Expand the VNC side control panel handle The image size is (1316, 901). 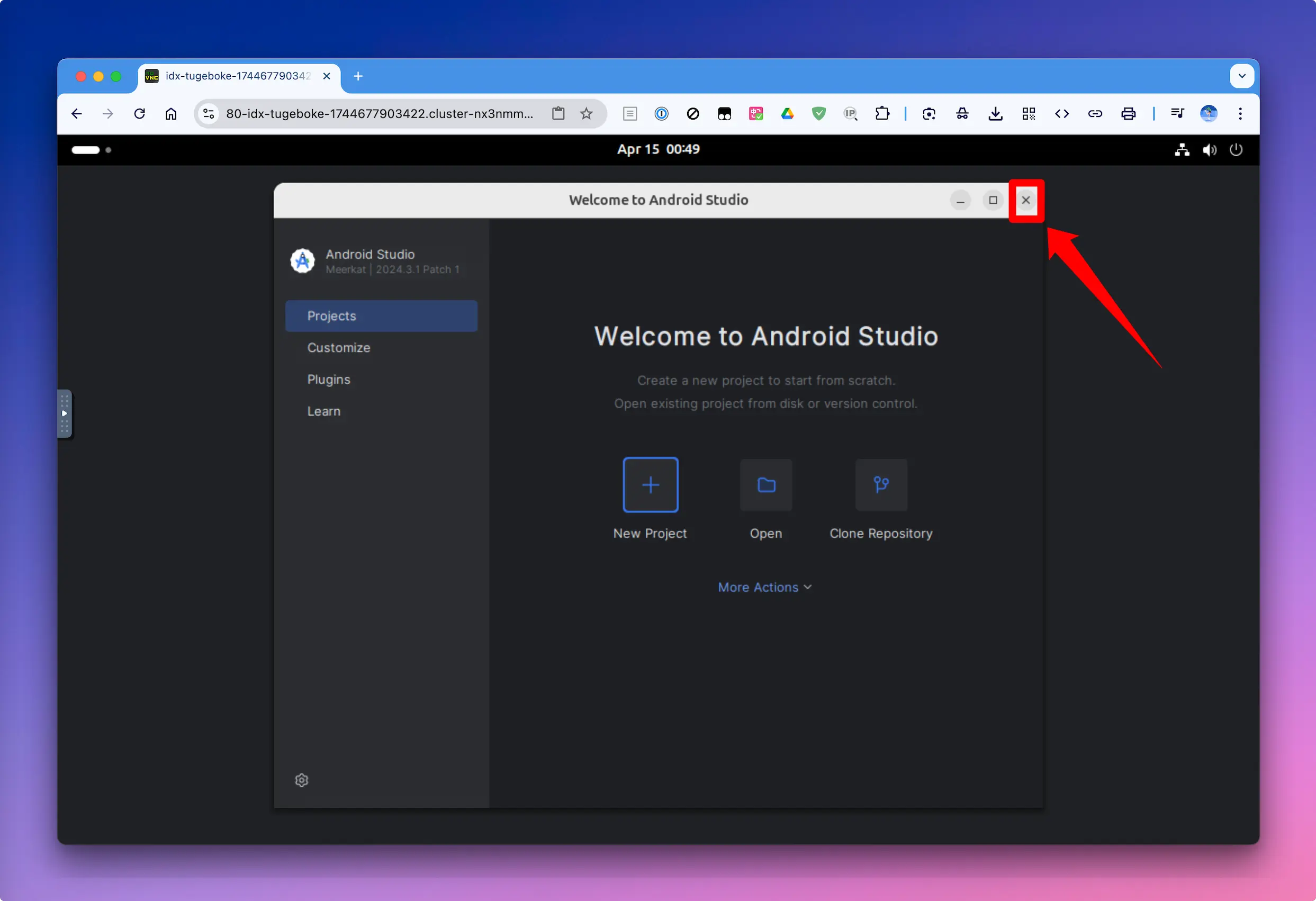coord(65,413)
